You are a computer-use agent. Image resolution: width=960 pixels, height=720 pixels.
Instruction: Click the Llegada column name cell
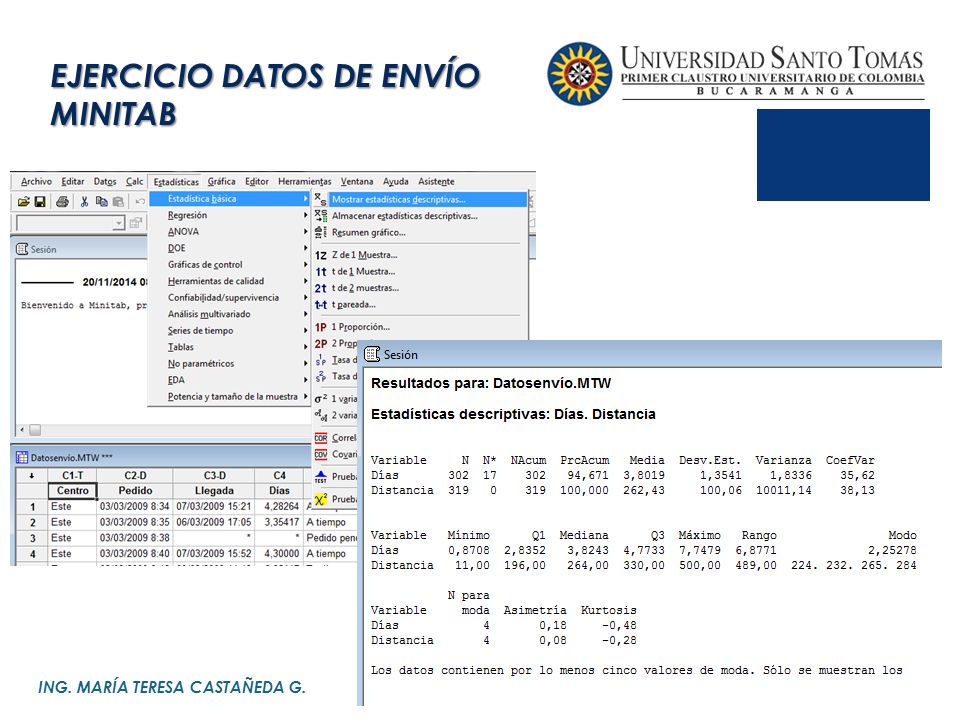coord(214,490)
